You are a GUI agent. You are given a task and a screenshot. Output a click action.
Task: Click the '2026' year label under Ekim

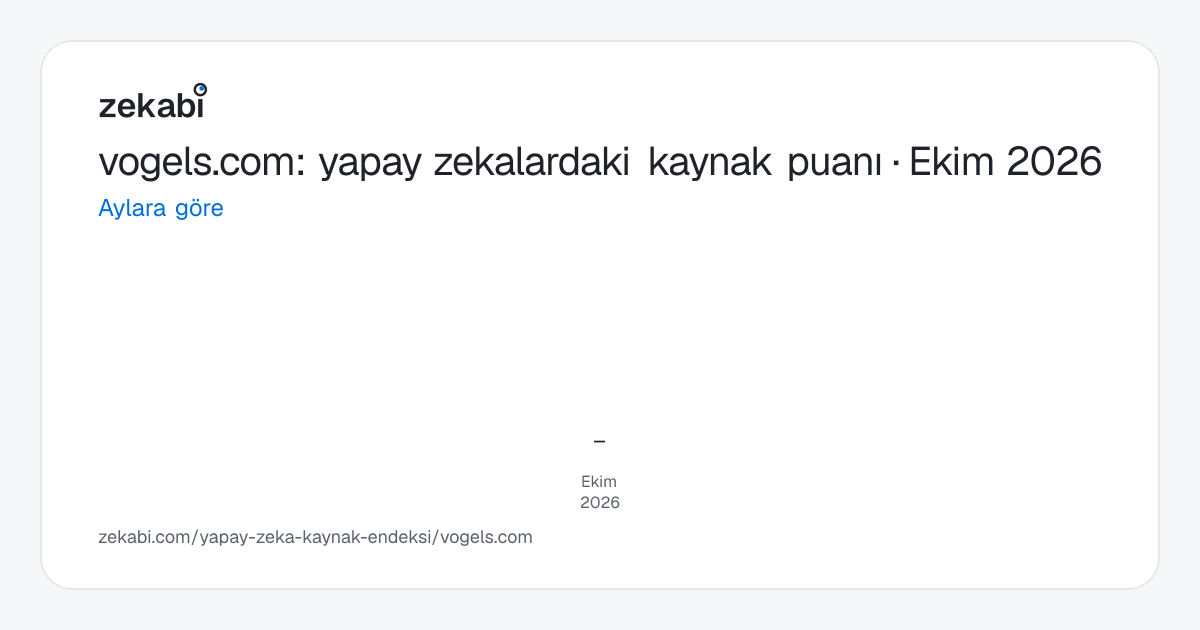point(600,503)
